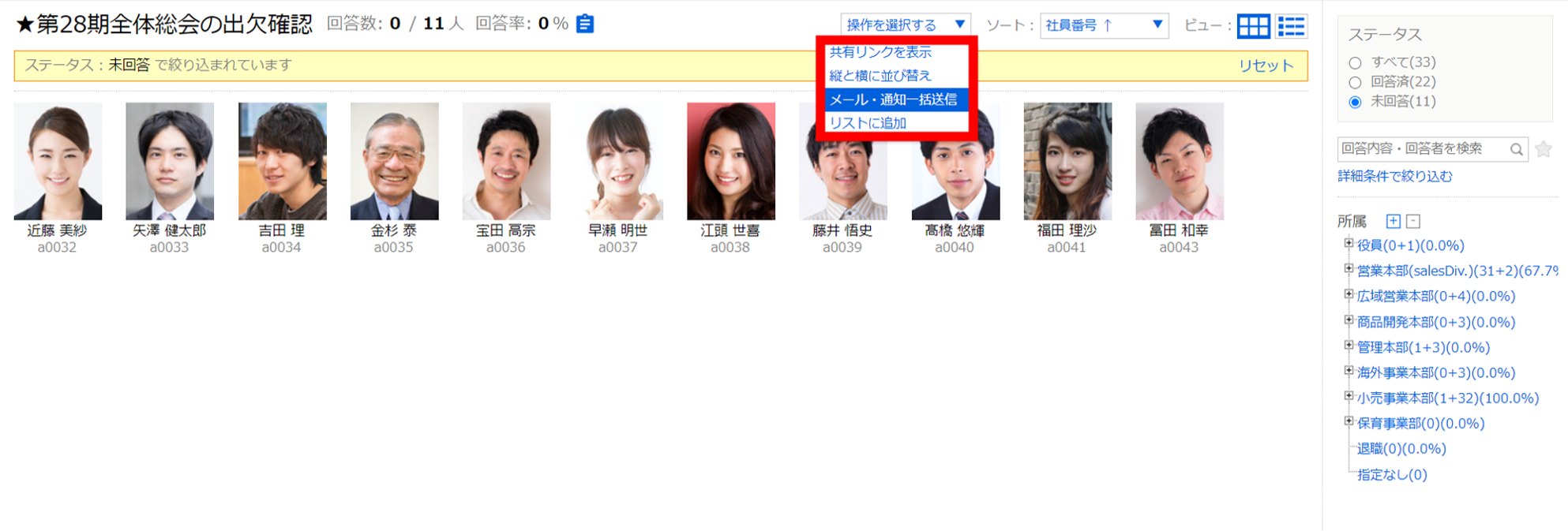
Task: Click the リセット filter link
Action: coord(1266,65)
